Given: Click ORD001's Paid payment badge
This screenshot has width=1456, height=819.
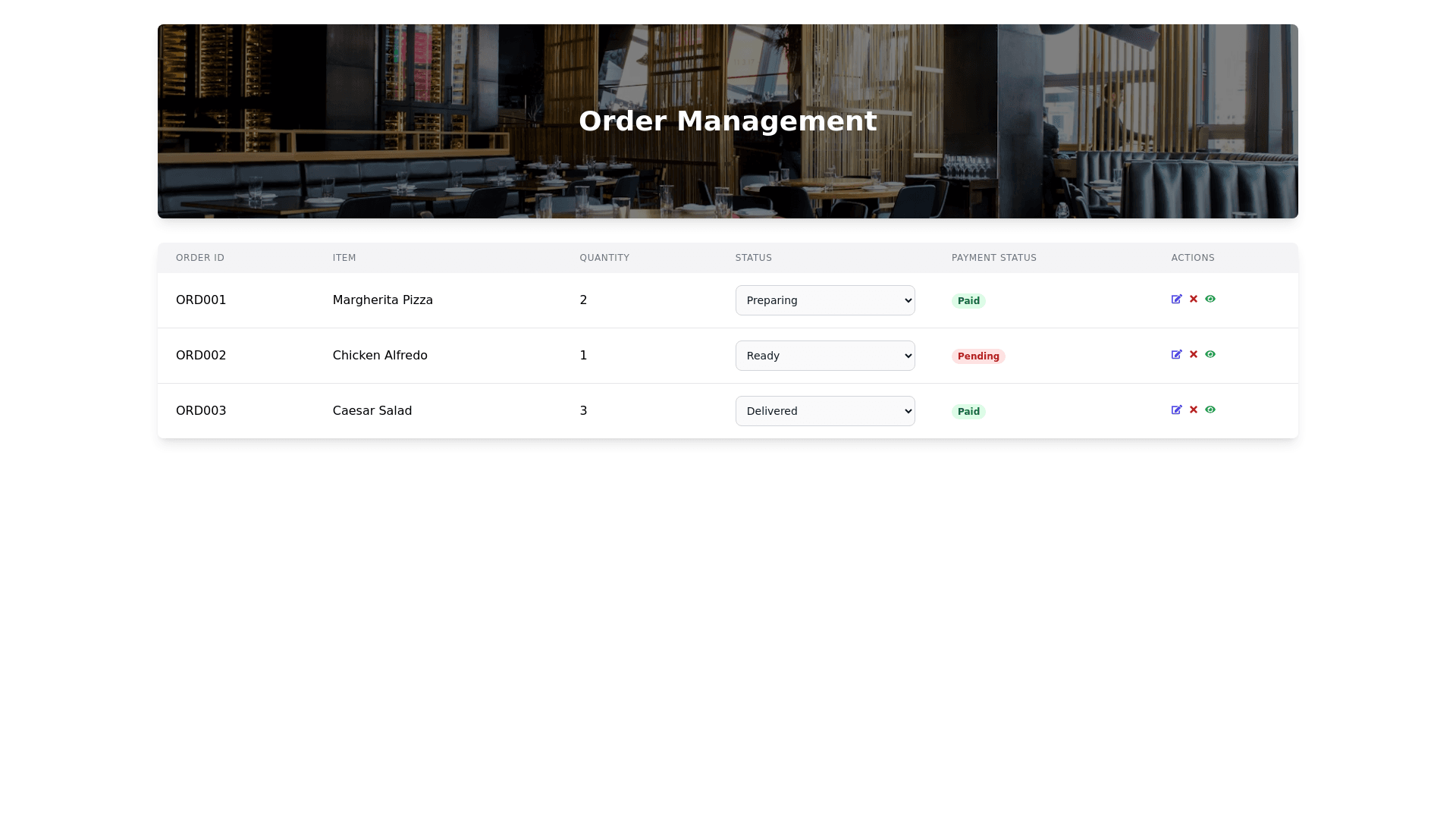Looking at the screenshot, I should [x=968, y=301].
